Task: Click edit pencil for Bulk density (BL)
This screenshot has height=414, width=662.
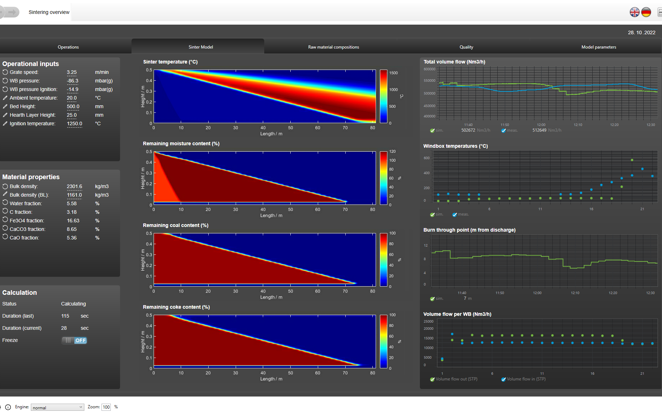Action: 5,195
